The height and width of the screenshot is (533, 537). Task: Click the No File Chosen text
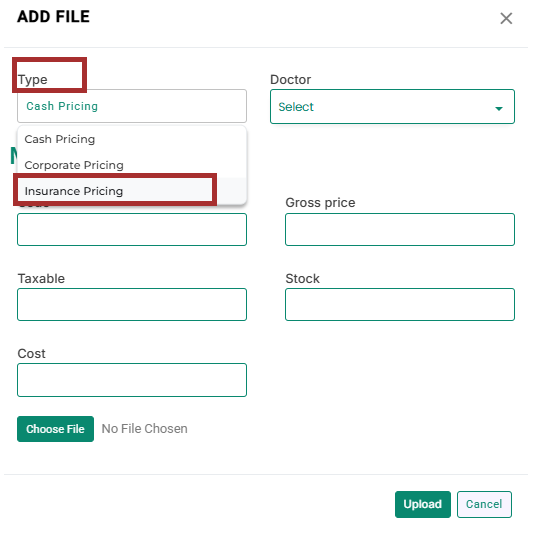click(x=145, y=429)
